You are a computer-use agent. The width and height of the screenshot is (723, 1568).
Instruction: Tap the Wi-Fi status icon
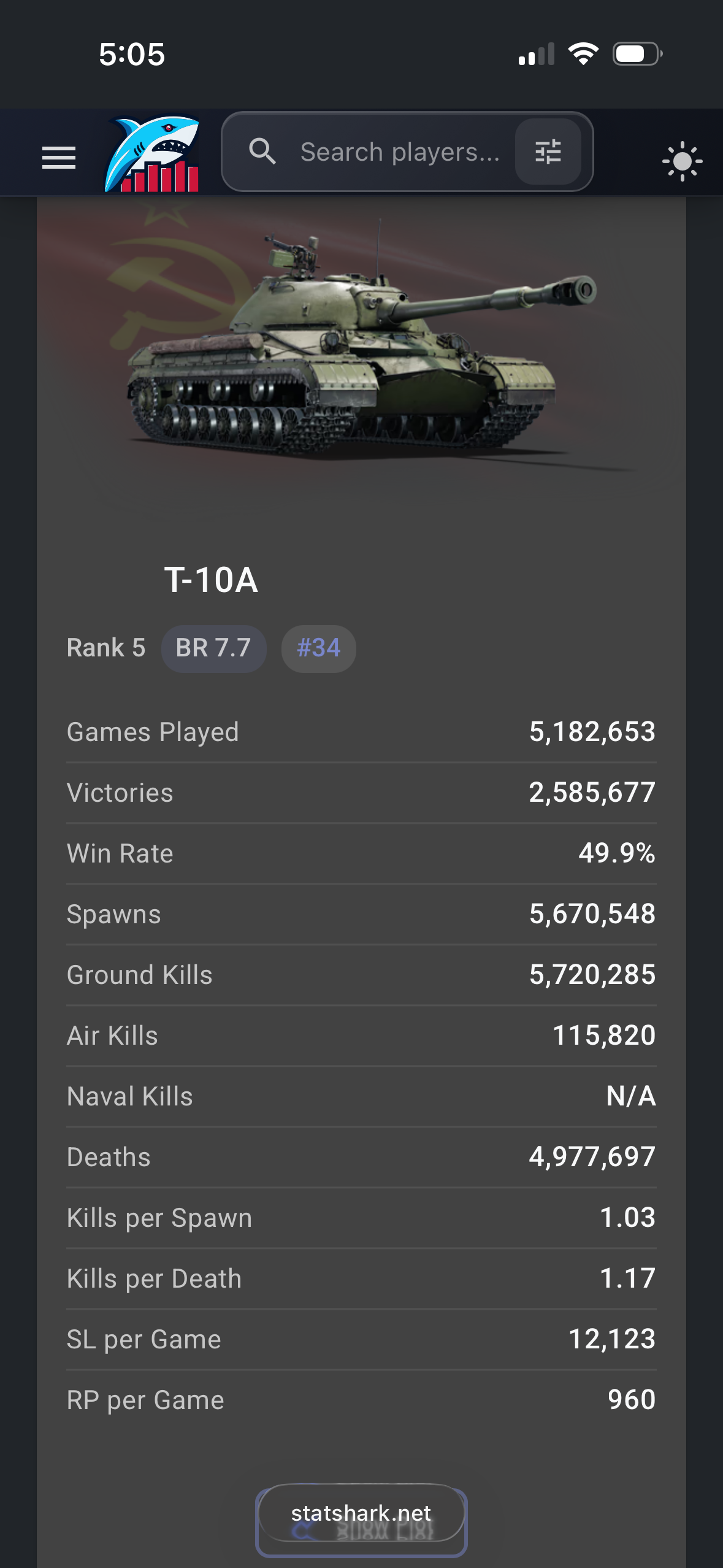[583, 54]
